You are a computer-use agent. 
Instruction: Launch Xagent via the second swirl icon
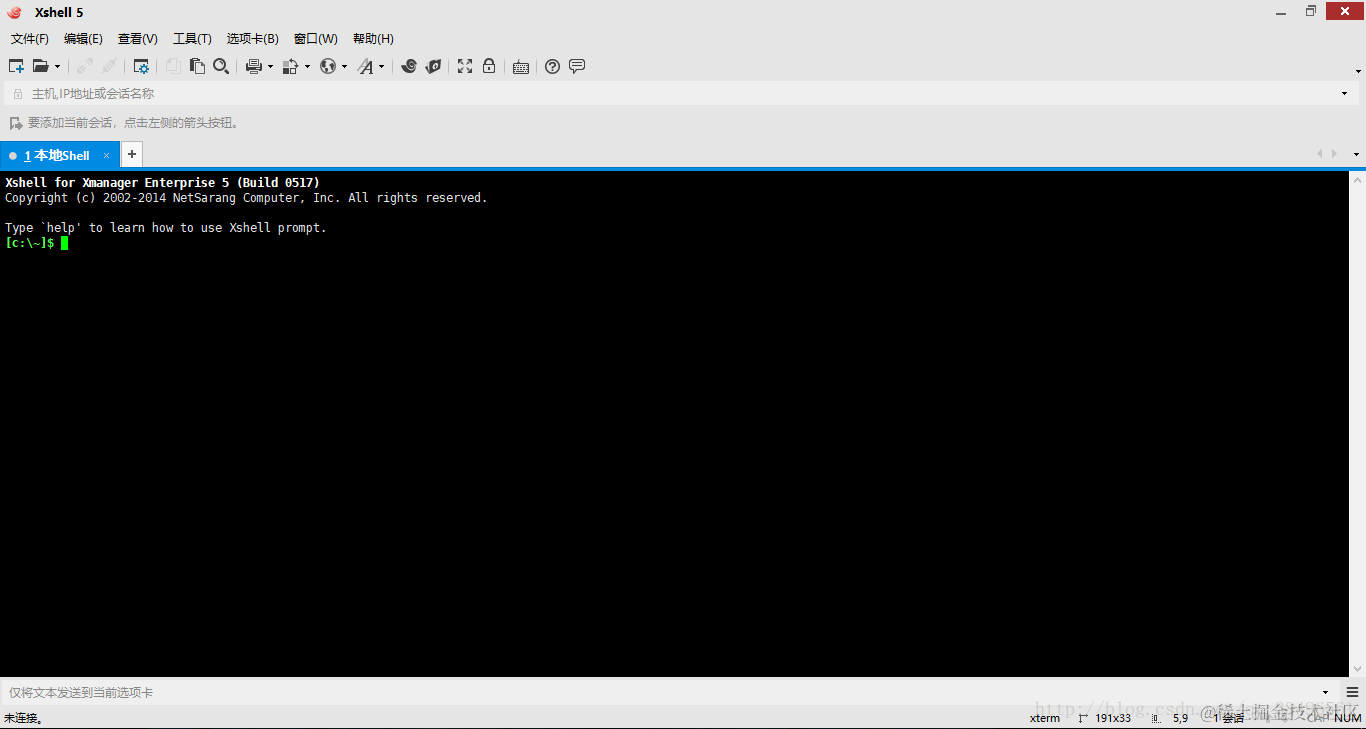click(x=433, y=66)
